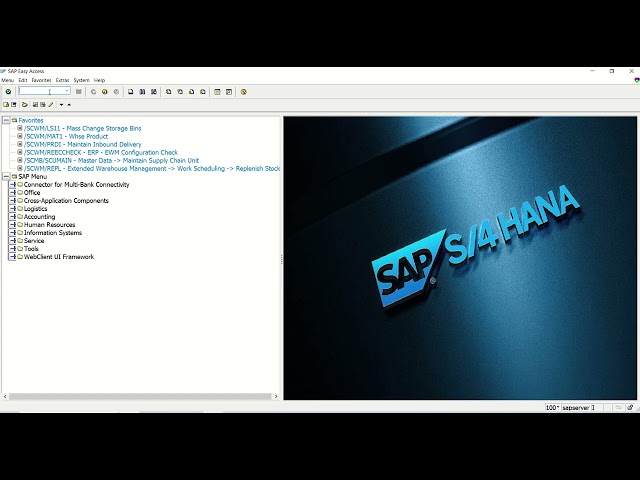Viewport: 640px width, 480px height.
Task: Click the green Enter checkmark icon
Action: (x=8, y=92)
